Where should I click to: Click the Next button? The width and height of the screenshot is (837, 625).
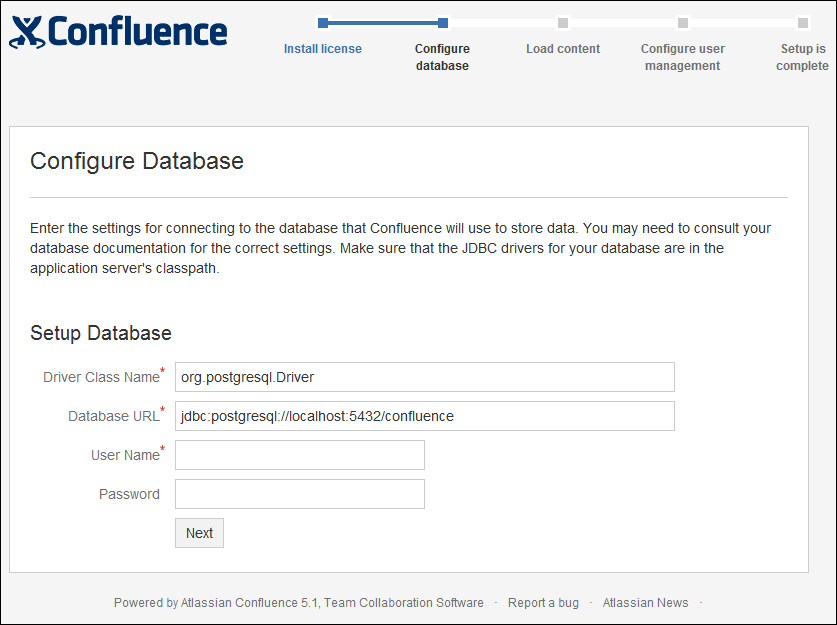(x=199, y=533)
